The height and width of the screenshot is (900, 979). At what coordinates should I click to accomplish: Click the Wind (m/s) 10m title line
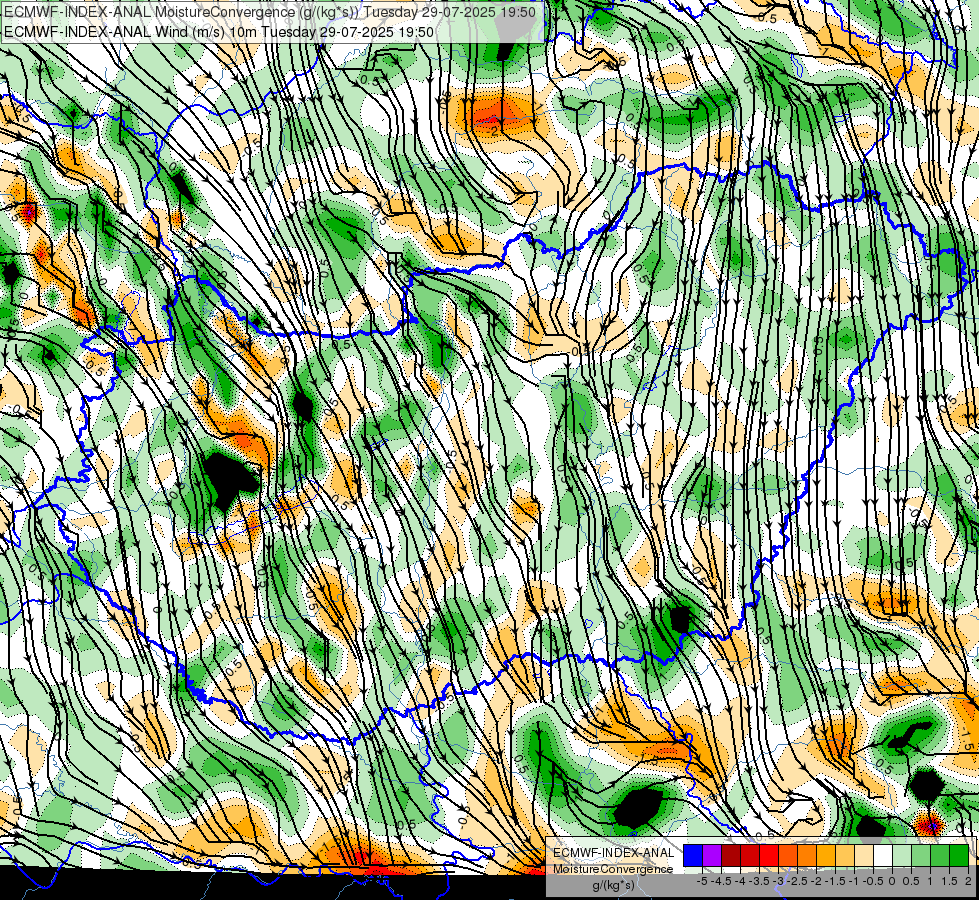(x=218, y=31)
